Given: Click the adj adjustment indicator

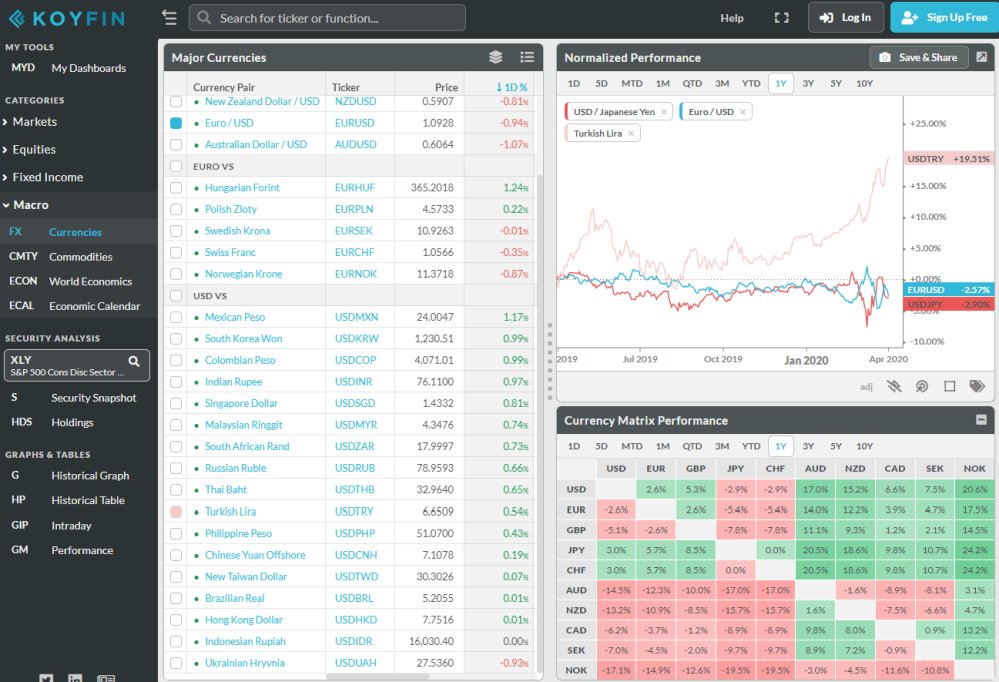Looking at the screenshot, I should click(x=866, y=387).
